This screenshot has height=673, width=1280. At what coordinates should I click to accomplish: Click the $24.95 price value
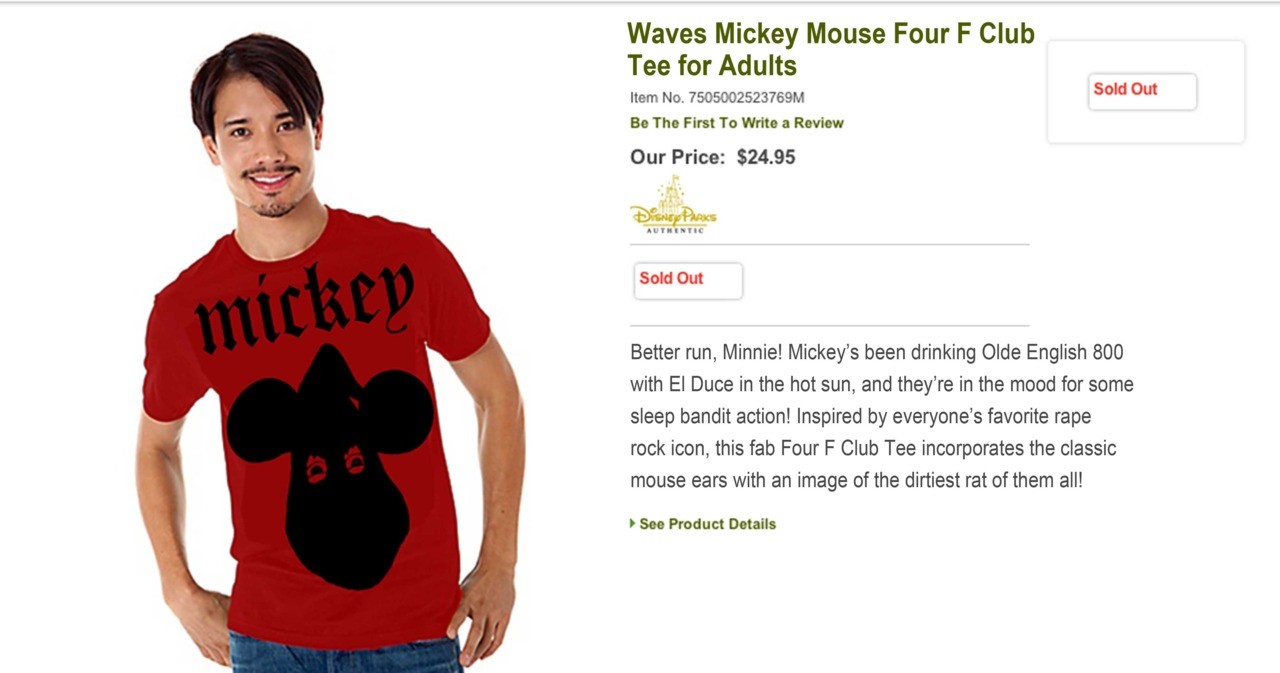(x=766, y=157)
